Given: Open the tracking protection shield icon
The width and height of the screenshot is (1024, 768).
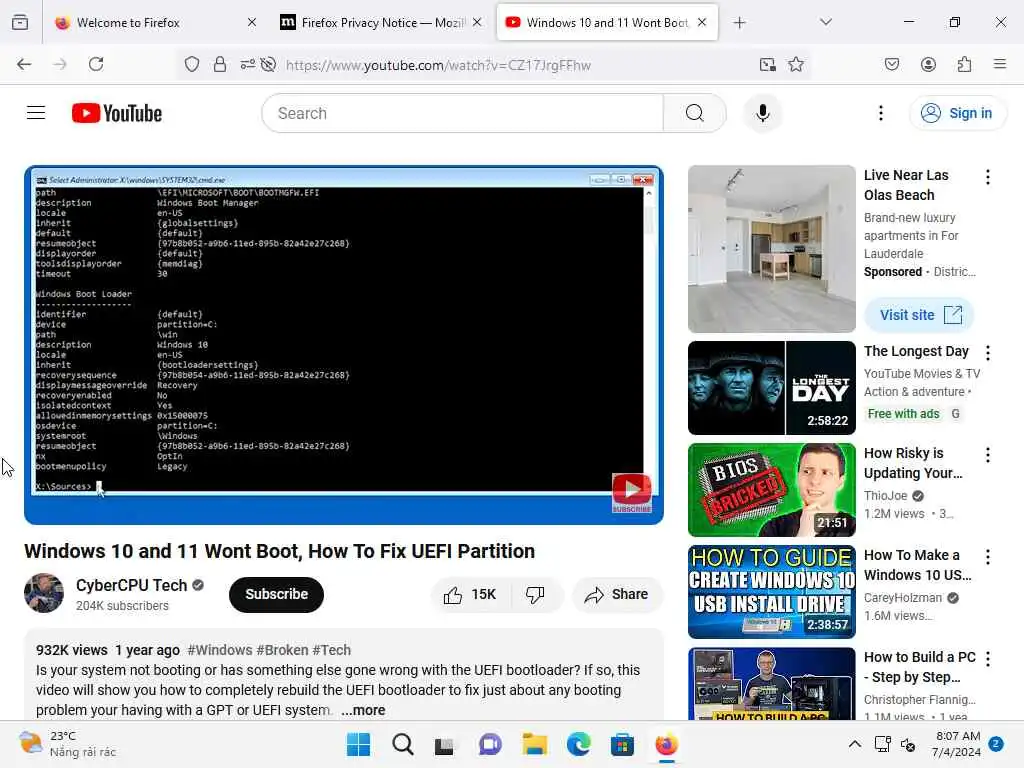Looking at the screenshot, I should [x=191, y=64].
